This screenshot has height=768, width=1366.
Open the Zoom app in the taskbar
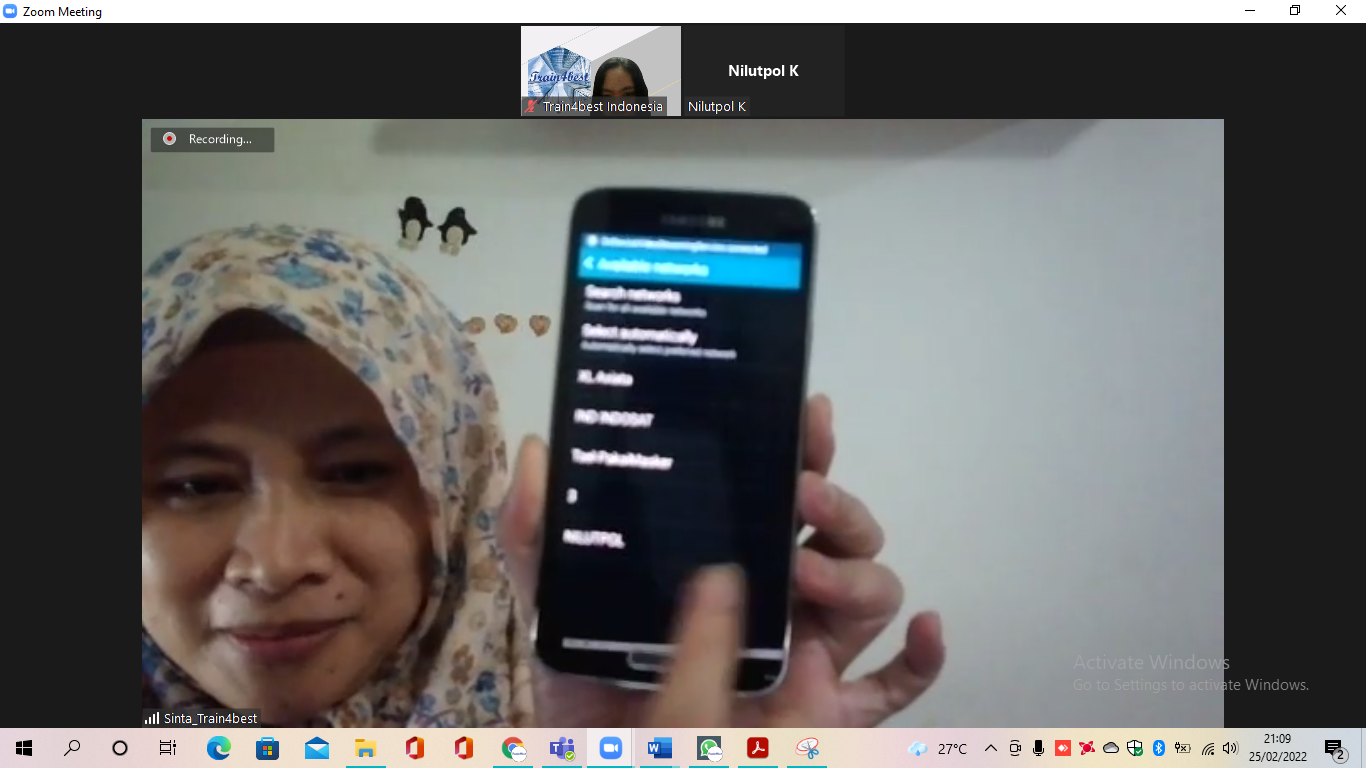click(610, 748)
